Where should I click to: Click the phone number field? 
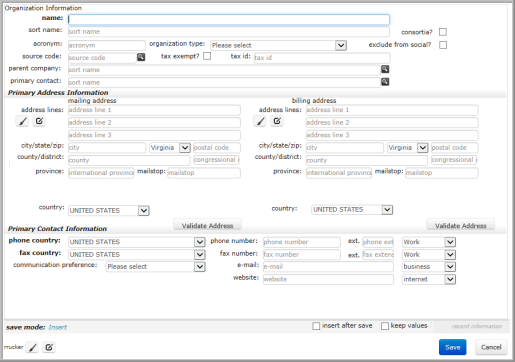302,242
